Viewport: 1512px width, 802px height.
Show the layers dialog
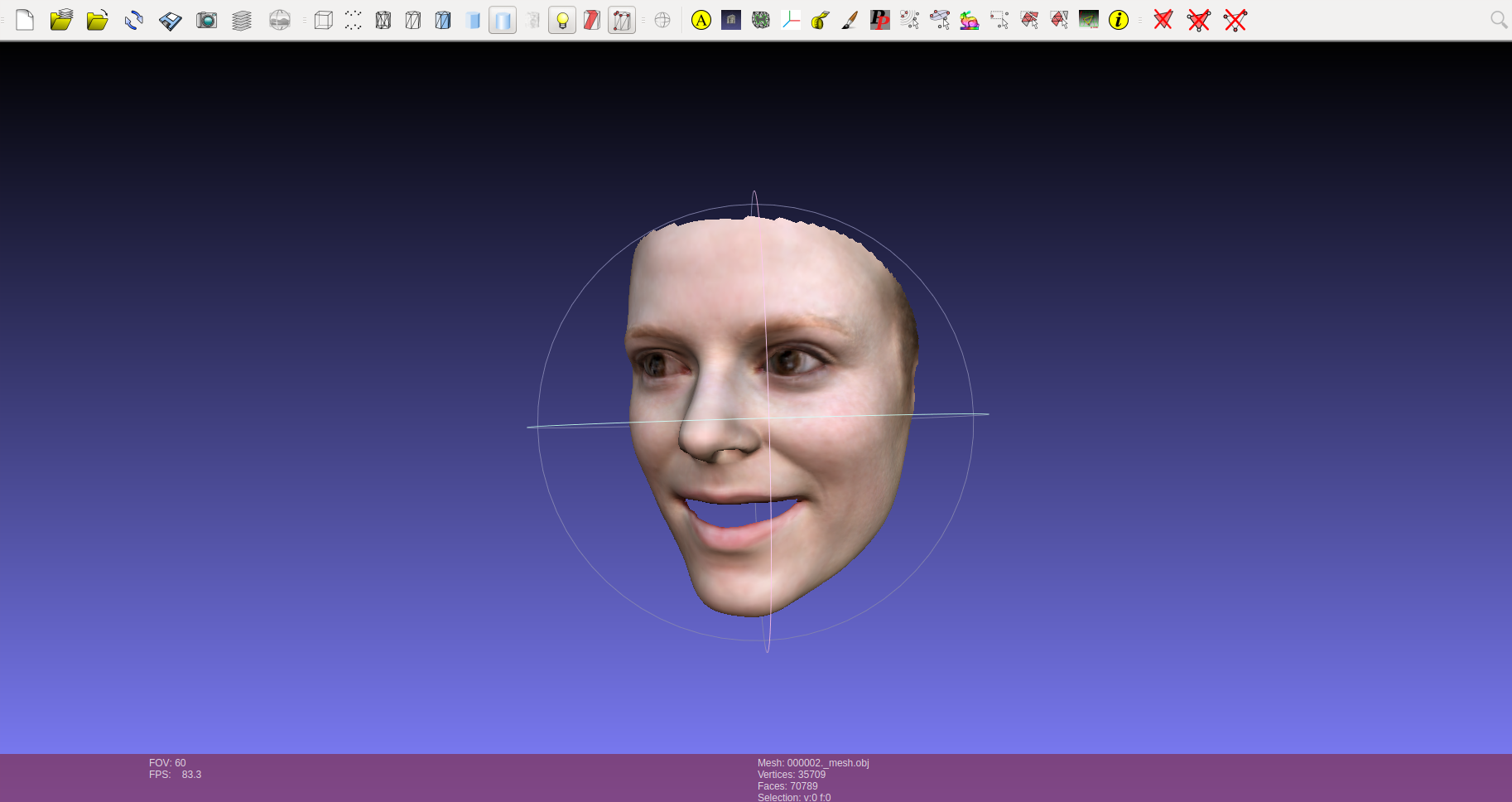click(x=242, y=20)
